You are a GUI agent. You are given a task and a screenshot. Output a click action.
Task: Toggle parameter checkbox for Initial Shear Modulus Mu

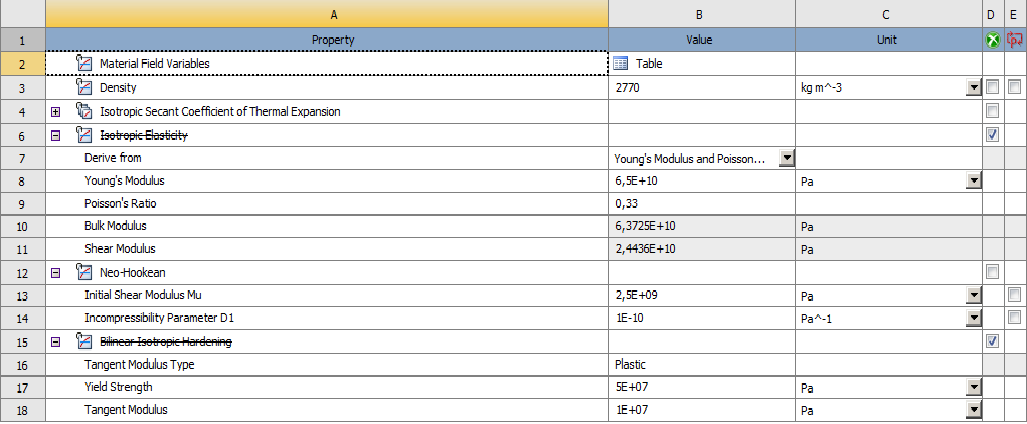[1015, 295]
